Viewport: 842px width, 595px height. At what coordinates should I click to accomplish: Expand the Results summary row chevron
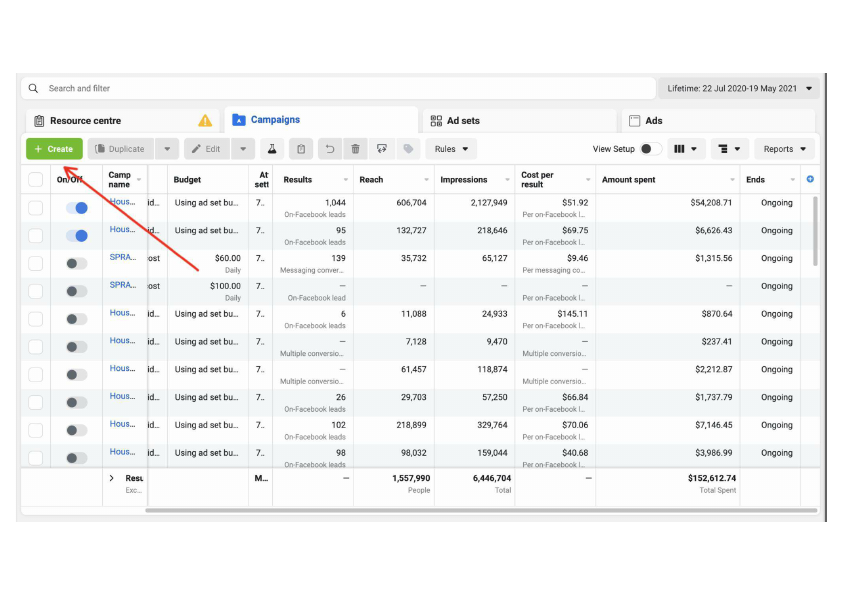coord(112,478)
